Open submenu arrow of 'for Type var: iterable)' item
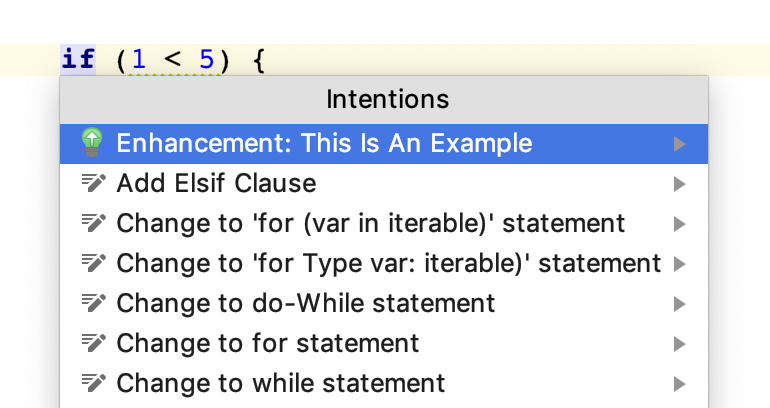Viewport: 770px width, 408px height. [680, 264]
